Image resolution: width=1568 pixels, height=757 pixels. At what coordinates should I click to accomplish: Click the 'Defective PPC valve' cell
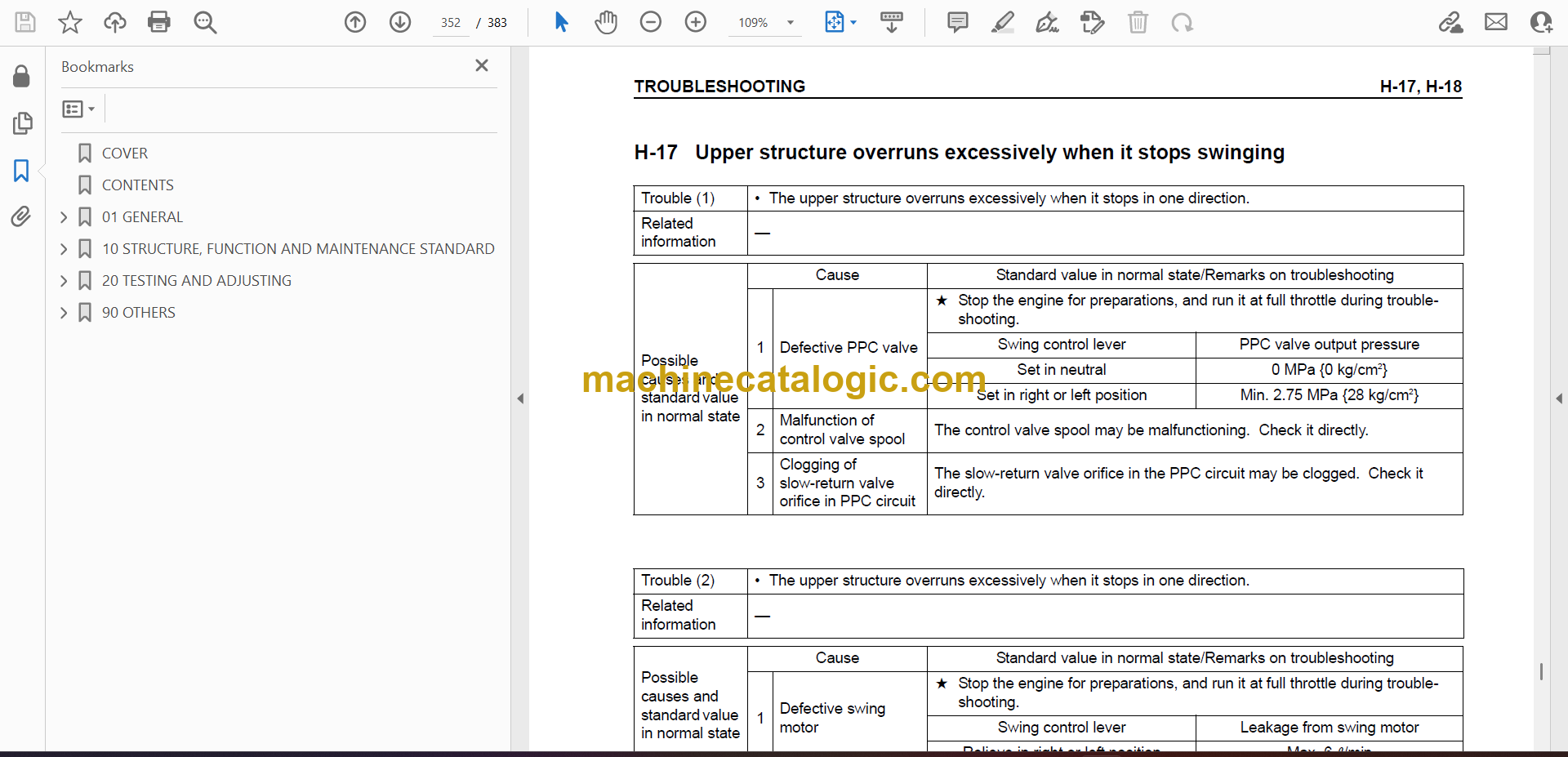[x=849, y=348]
